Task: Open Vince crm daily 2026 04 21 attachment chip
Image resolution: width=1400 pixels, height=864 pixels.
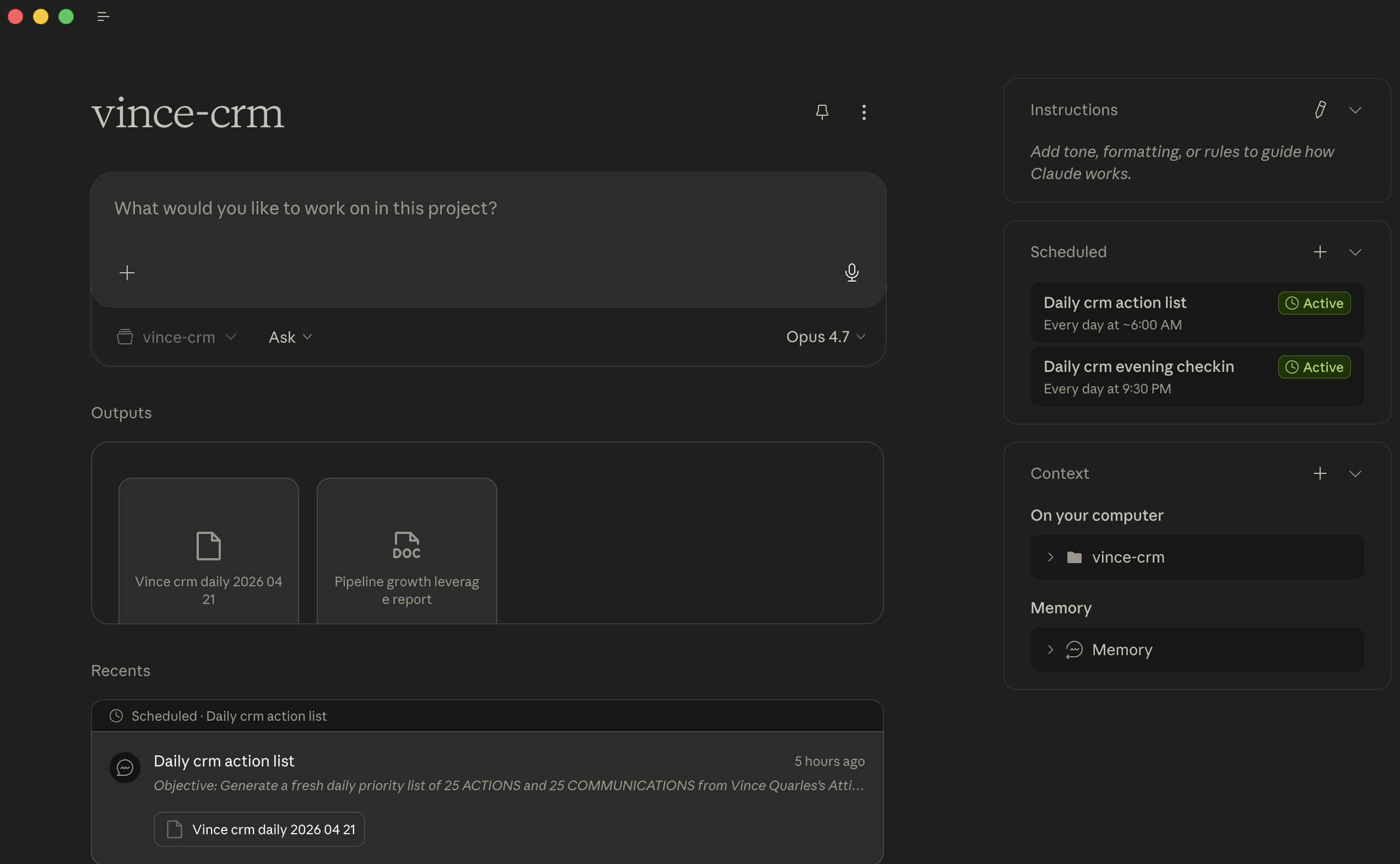Action: tap(259, 829)
